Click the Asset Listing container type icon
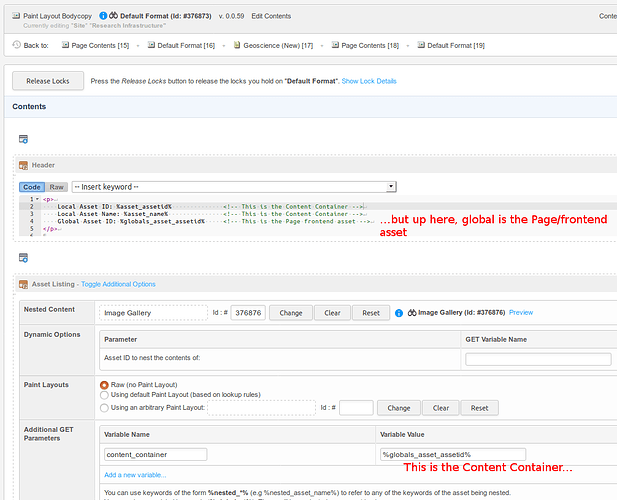Image resolution: width=617 pixels, height=500 pixels. 23,284
